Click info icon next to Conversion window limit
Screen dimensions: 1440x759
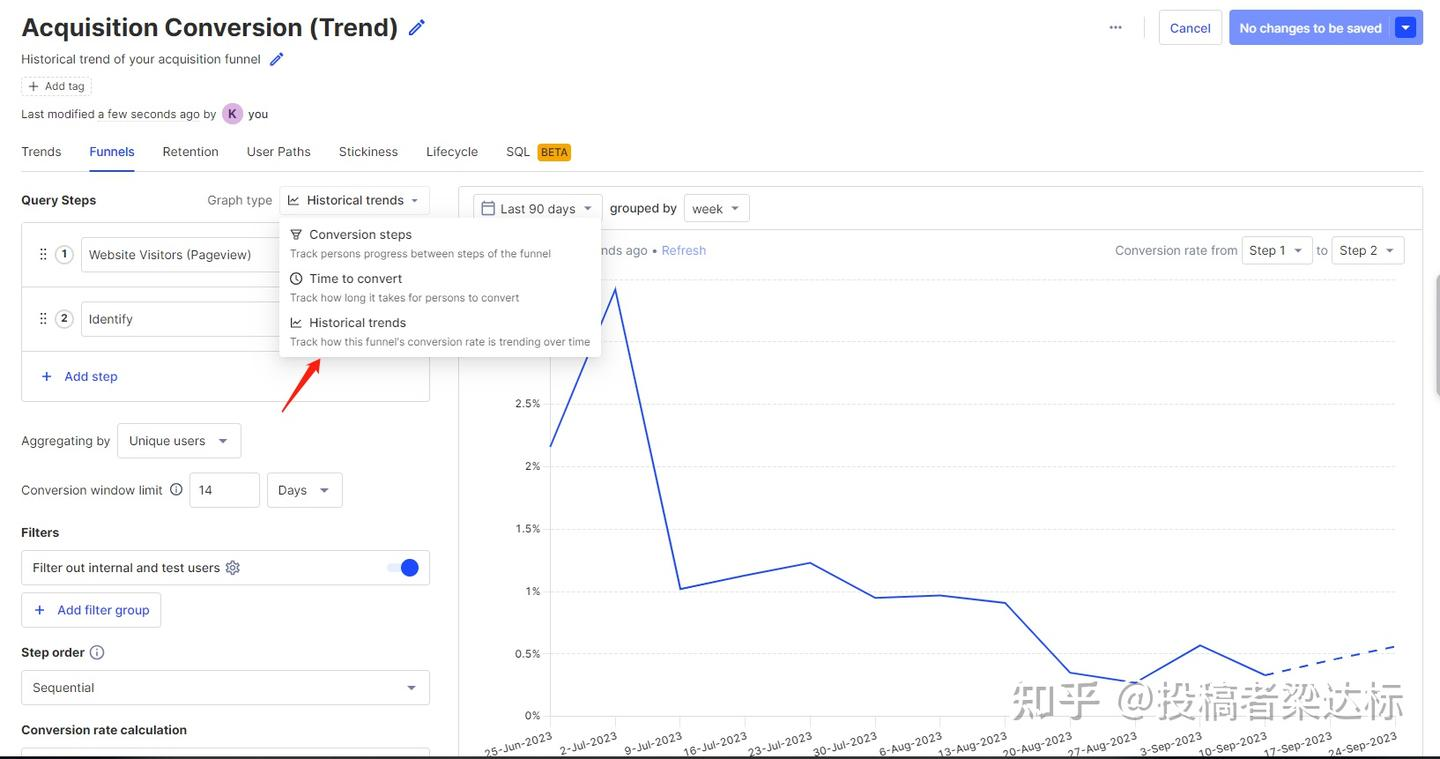point(176,490)
